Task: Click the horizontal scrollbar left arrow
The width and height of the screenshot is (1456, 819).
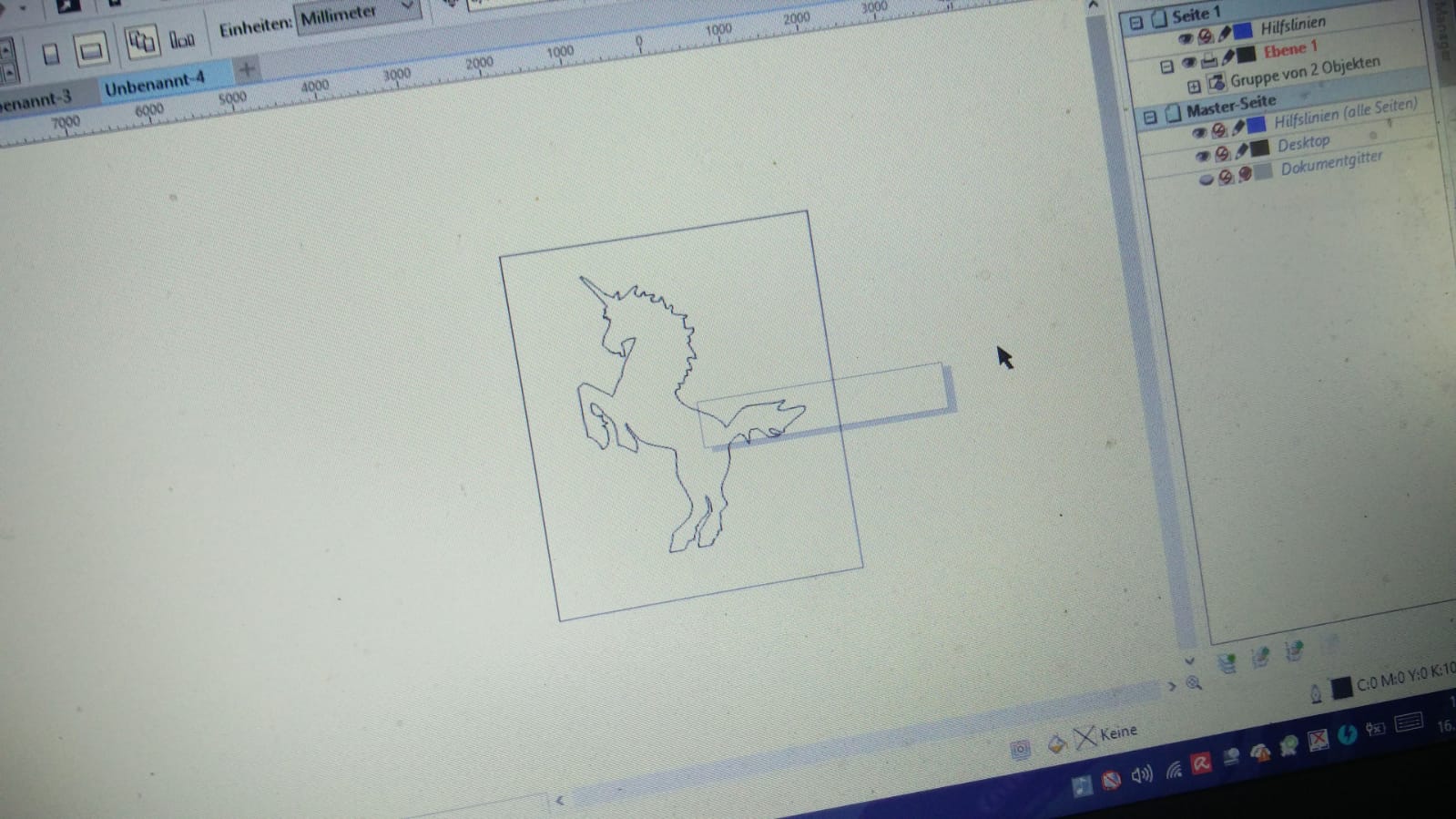Action: coord(559,800)
